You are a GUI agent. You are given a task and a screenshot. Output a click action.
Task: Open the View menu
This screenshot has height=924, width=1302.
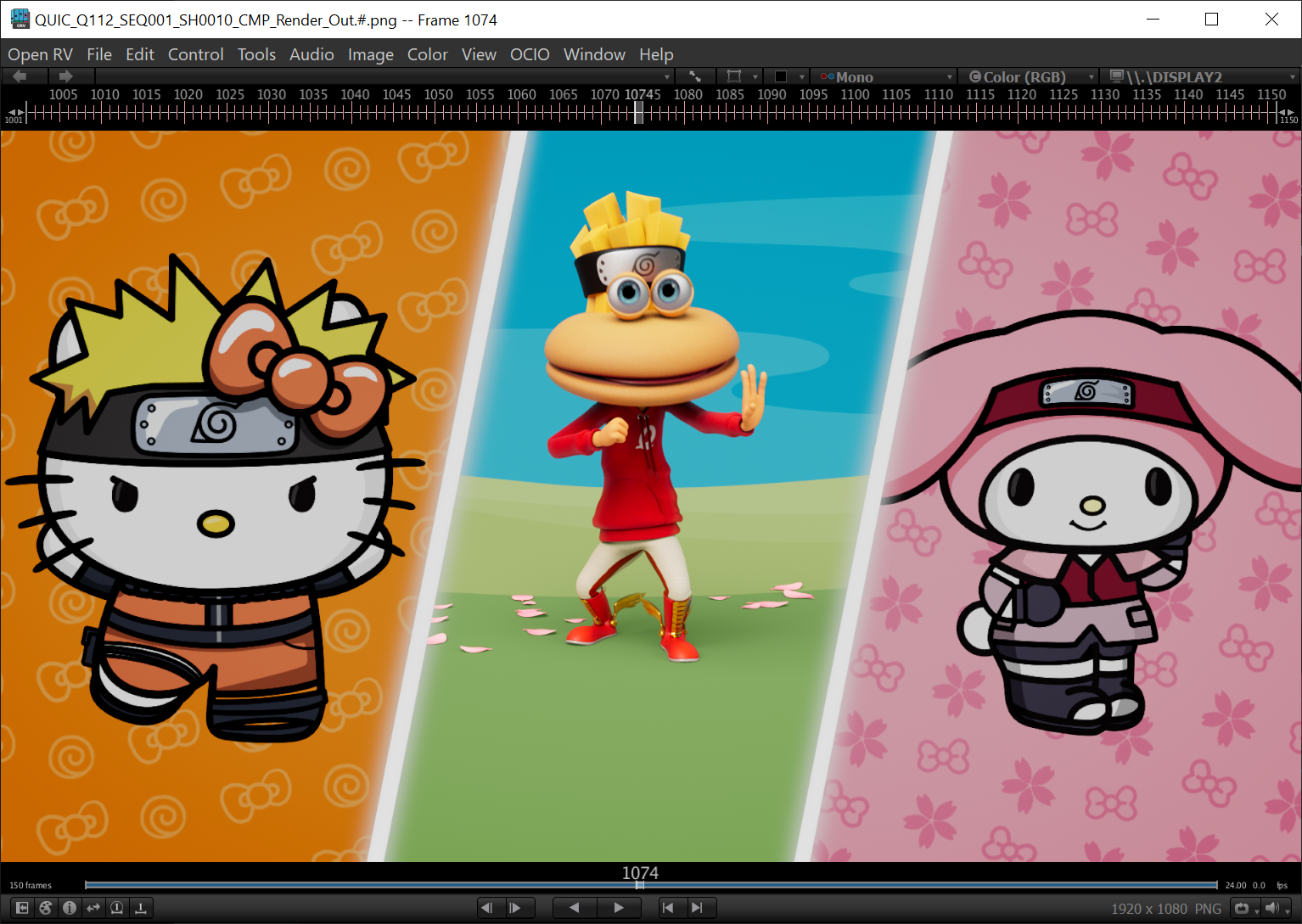coord(479,54)
